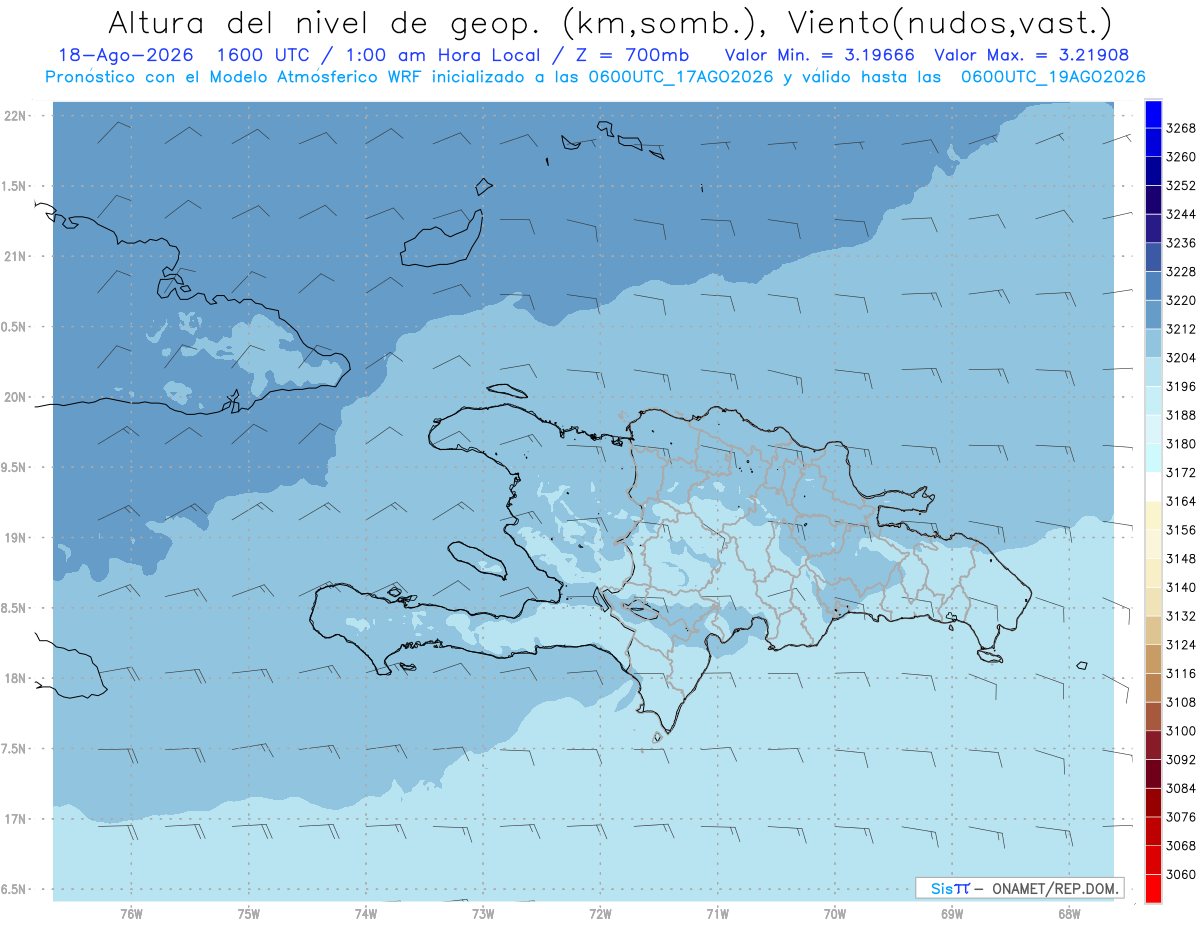Pick the legend swatch between 3212 and 3220

point(1153,314)
